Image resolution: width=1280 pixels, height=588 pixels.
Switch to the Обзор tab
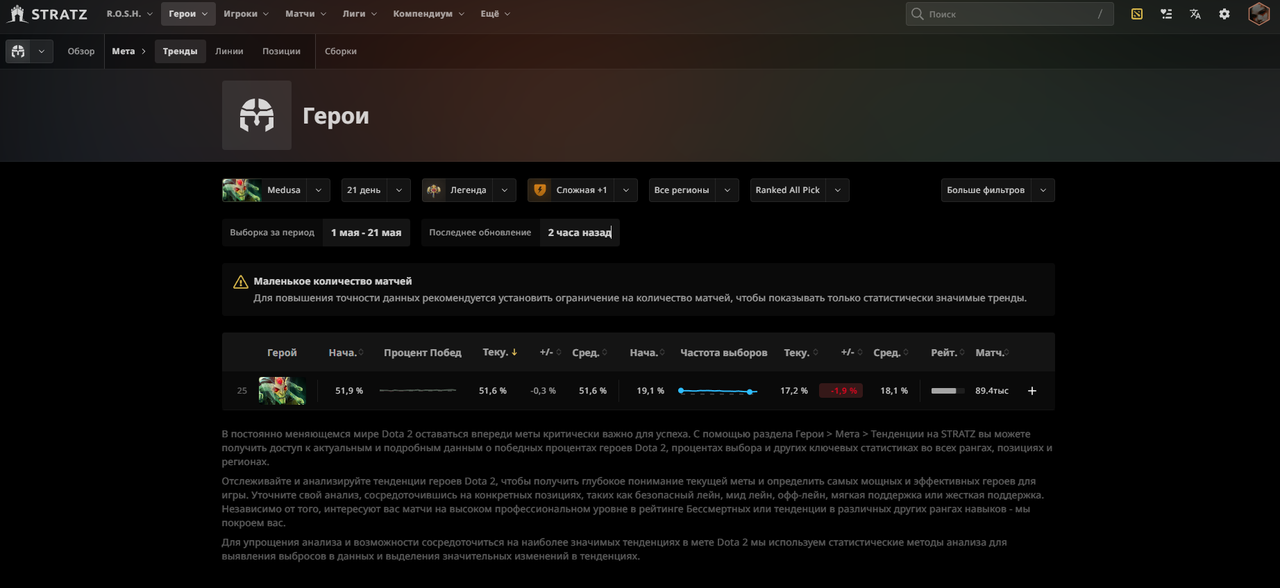coord(81,51)
